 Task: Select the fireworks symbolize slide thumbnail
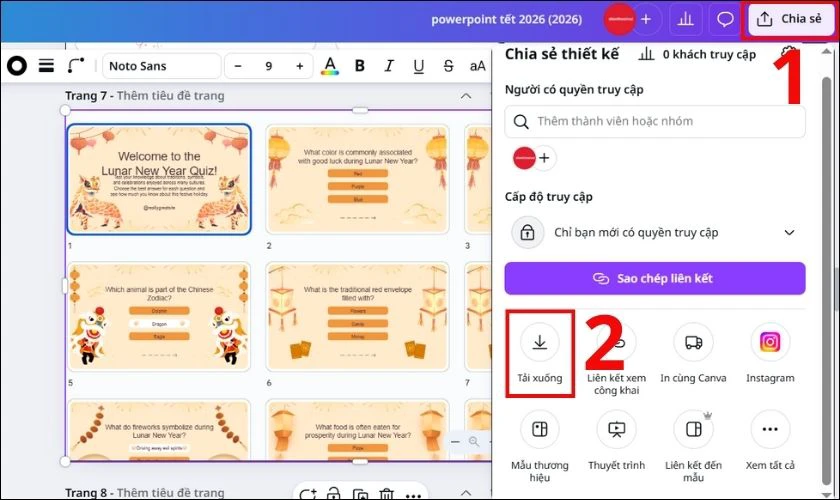(x=159, y=430)
